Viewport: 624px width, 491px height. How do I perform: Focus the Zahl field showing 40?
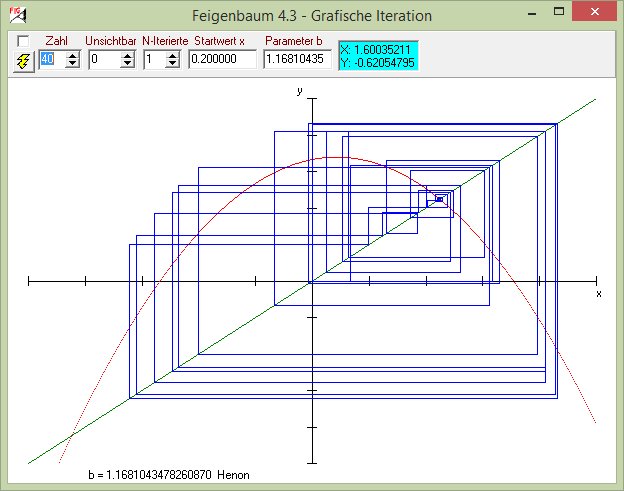point(53,59)
